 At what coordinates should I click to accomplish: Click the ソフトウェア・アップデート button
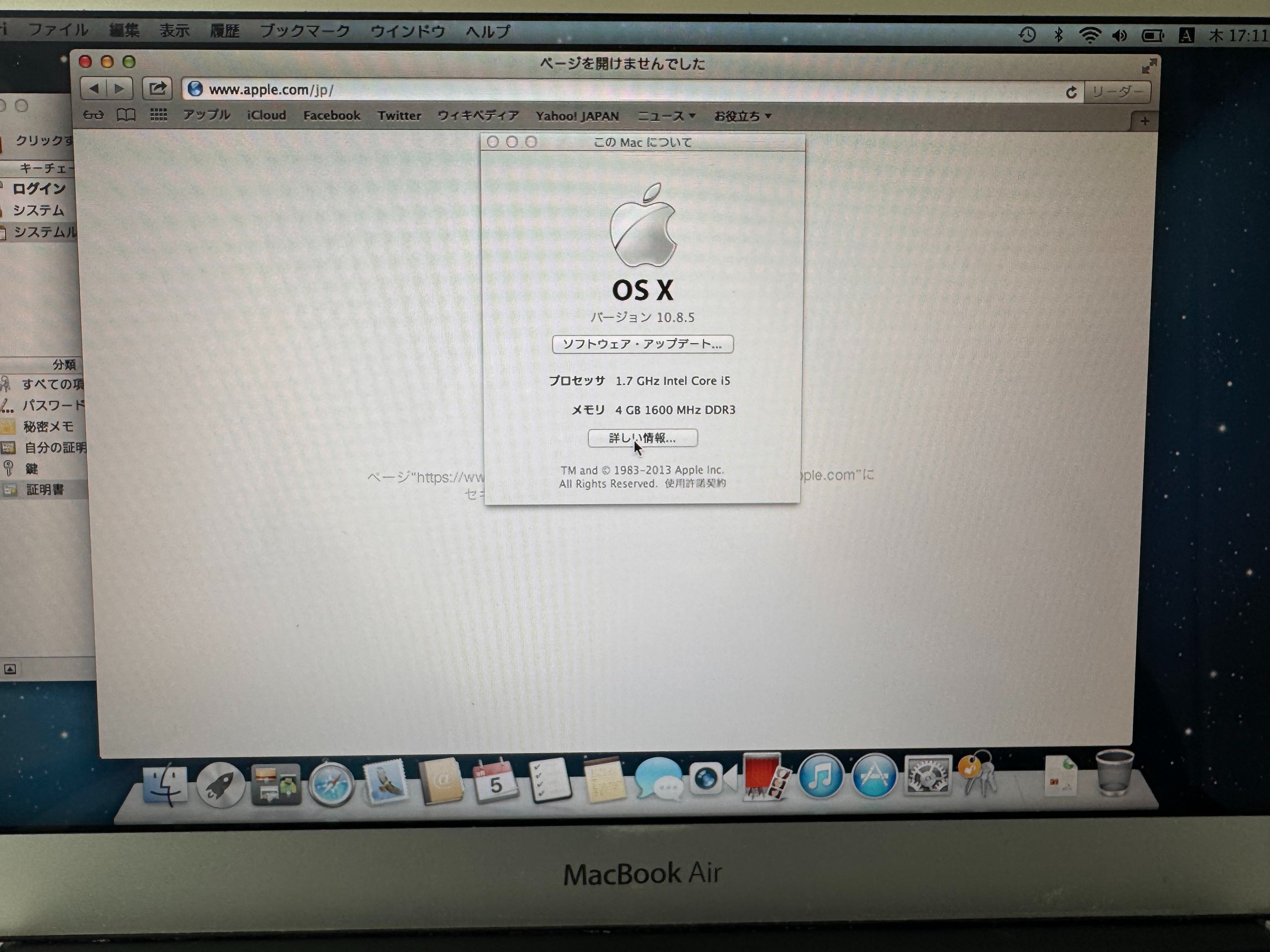click(x=643, y=344)
